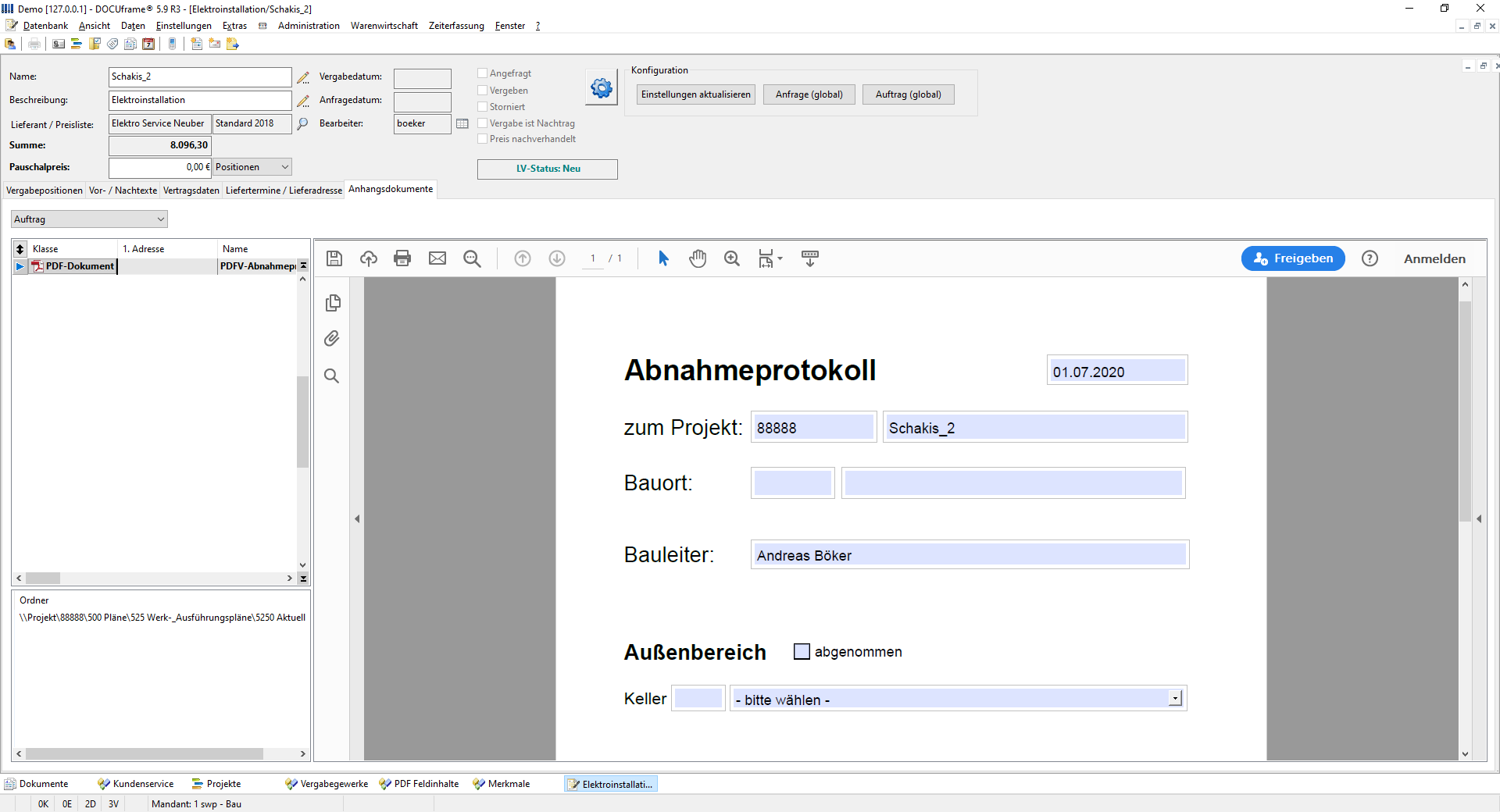The image size is (1500, 812).
Task: Click the price tag icon in top toolbar
Action: point(112,44)
